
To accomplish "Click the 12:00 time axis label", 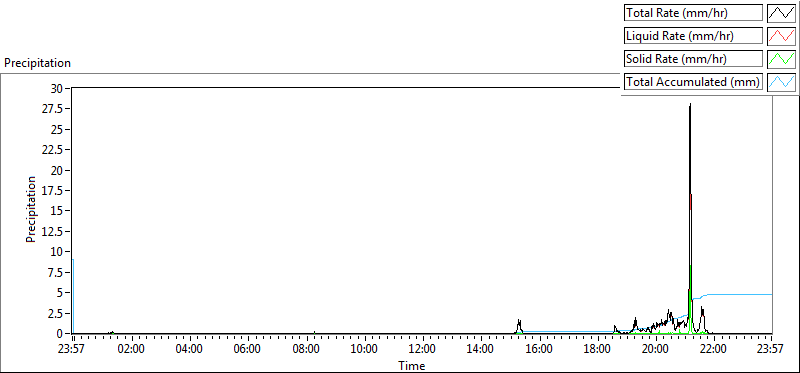I will coord(423,350).
